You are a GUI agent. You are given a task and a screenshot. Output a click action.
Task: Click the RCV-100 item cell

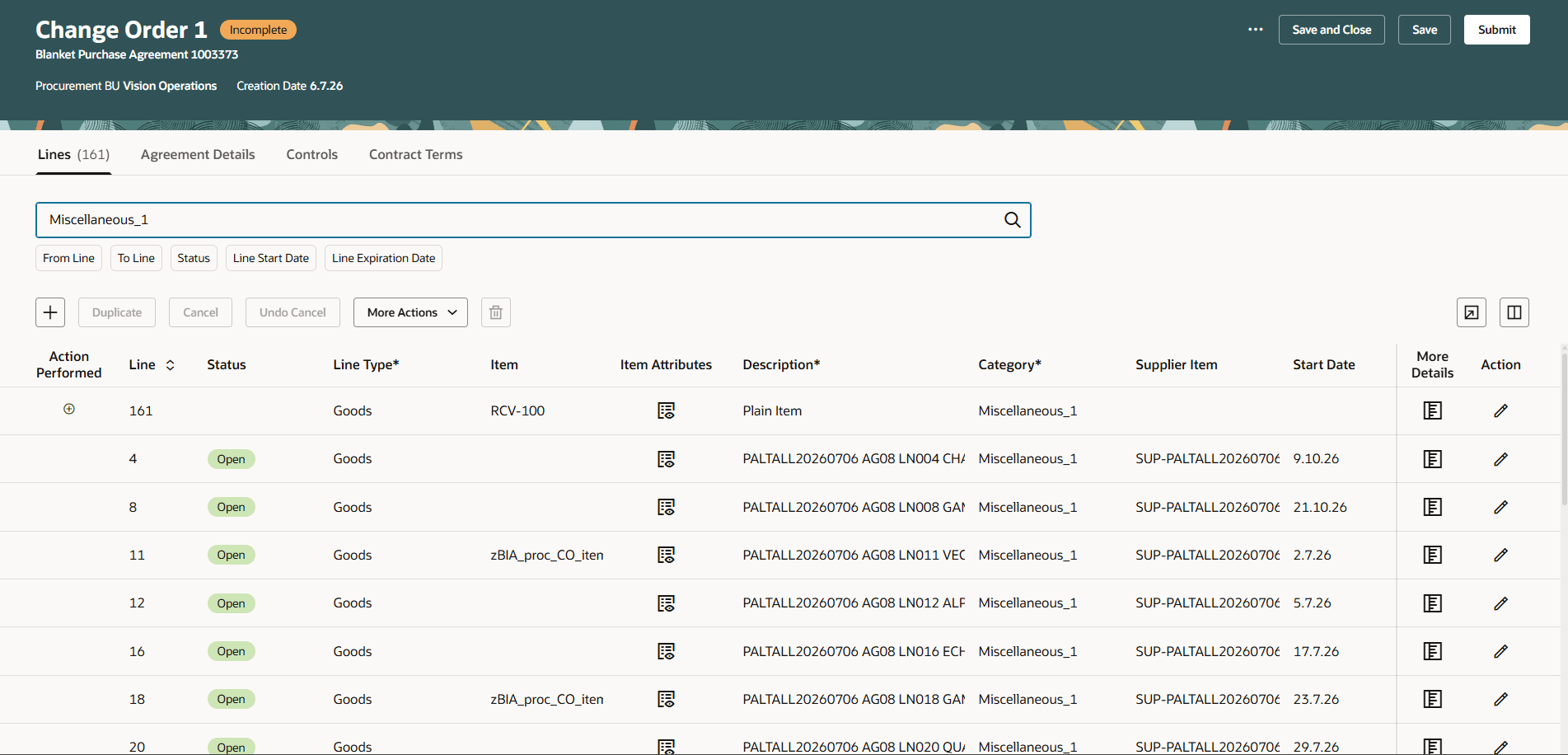[x=517, y=410]
